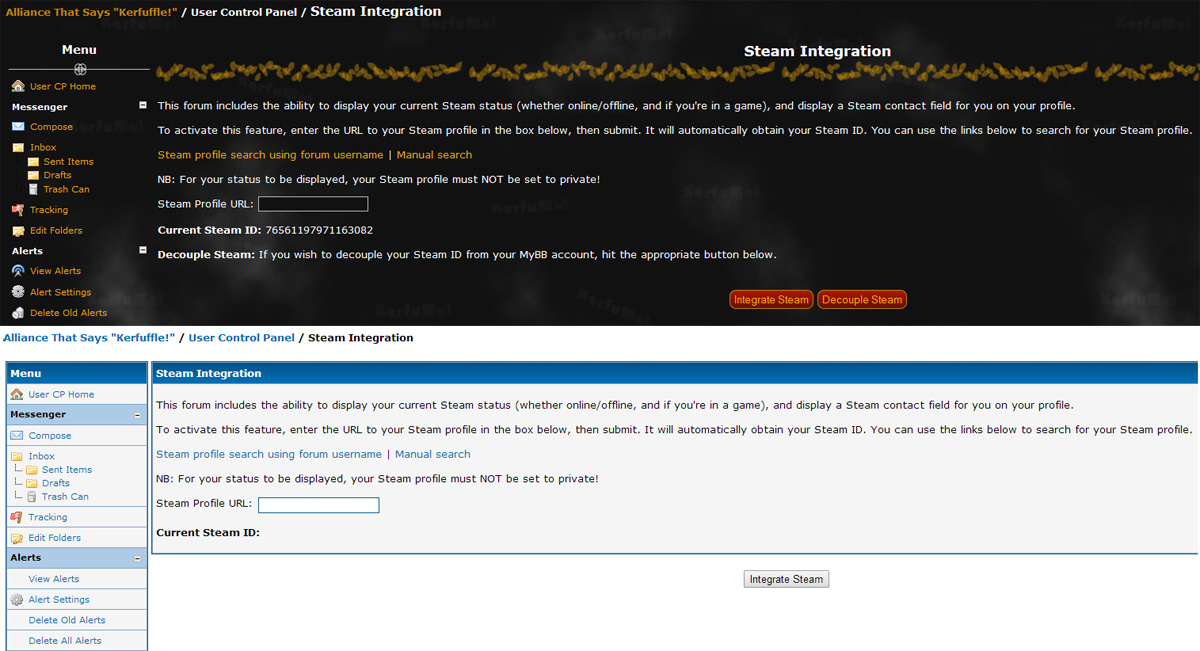Click the Trash Can icon in the light menu
1200x651 pixels.
[x=32, y=497]
